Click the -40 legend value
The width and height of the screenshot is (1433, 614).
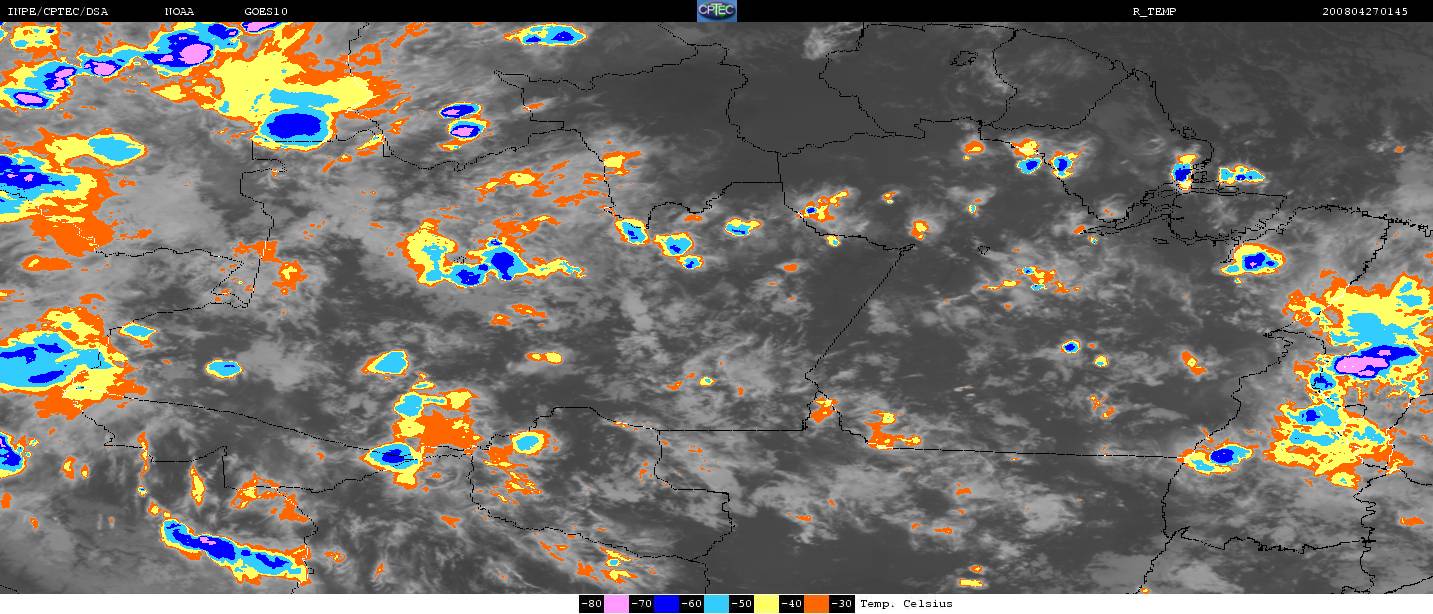[791, 604]
